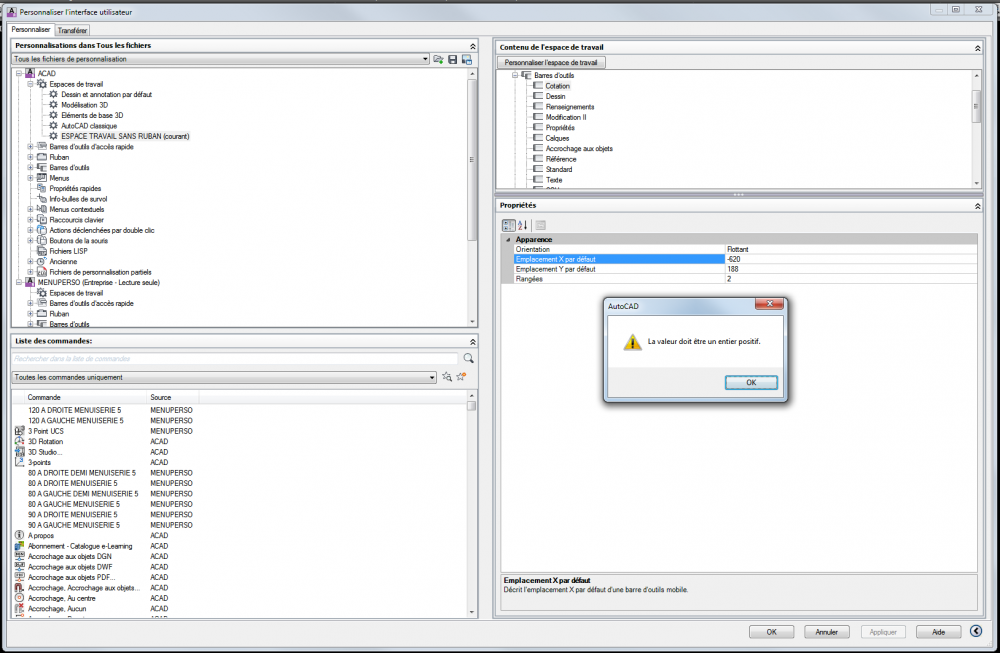
Task: Click the round arrow icon beside Aide
Action: point(976,631)
